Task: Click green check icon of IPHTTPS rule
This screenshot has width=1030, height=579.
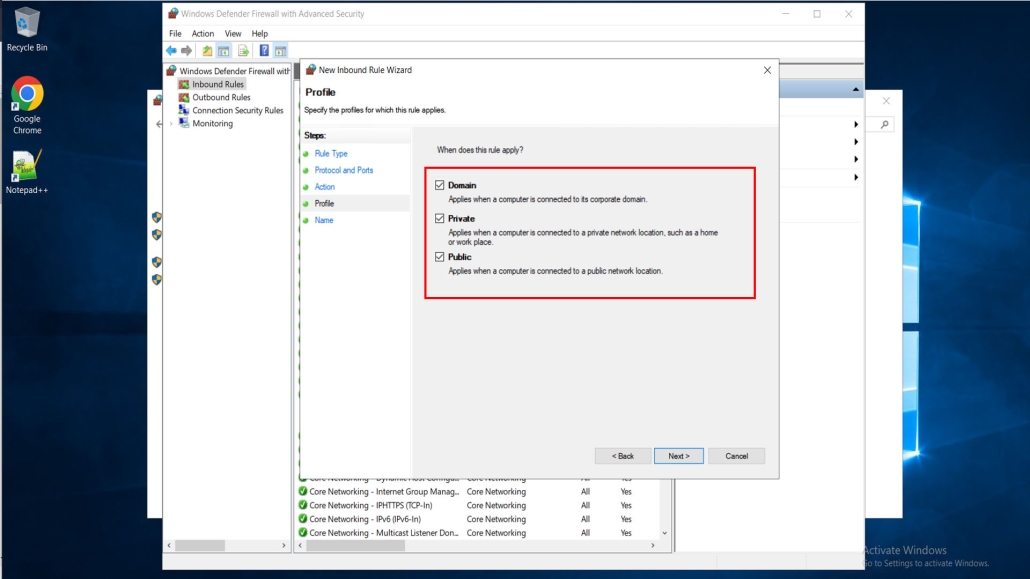Action: pos(303,505)
